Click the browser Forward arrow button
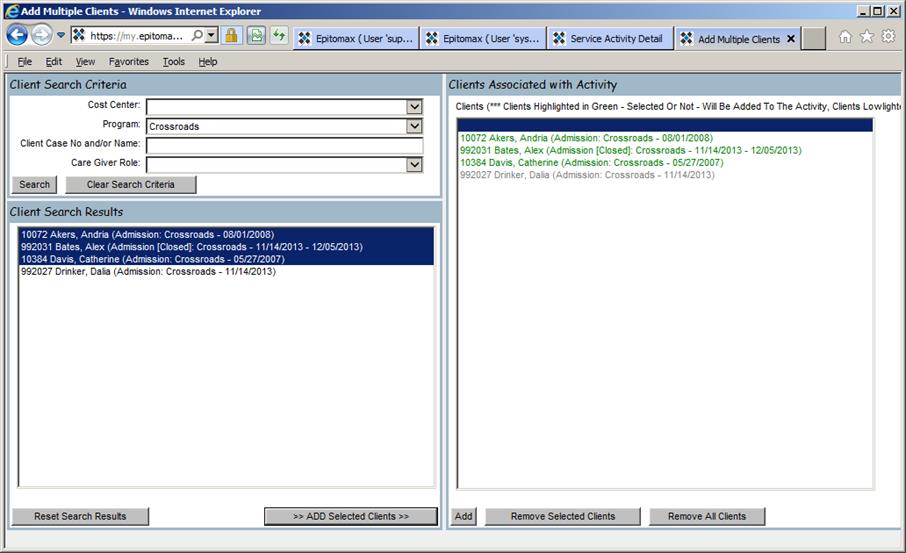Screen dimensions: 906x553 (x=41, y=36)
